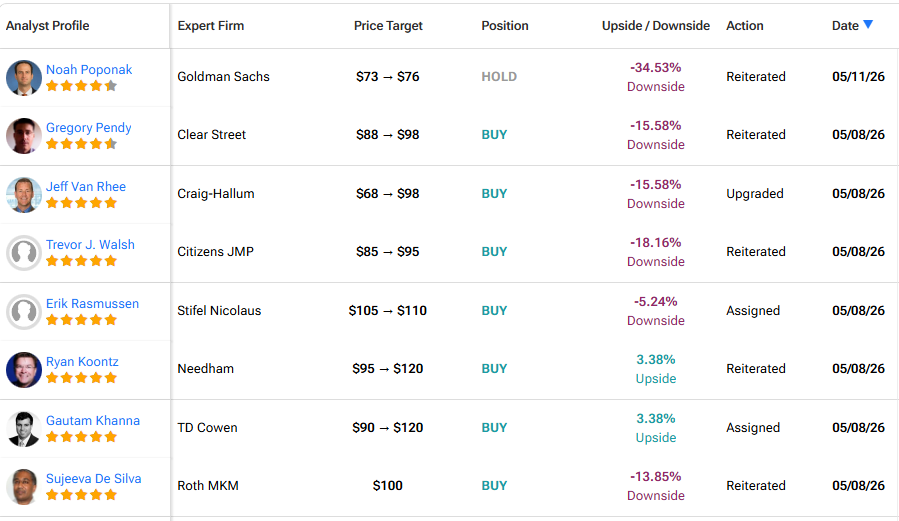Screen dimensions: 899x521
Task: Open Sujeeva De Silva profile link
Action: [x=93, y=479]
